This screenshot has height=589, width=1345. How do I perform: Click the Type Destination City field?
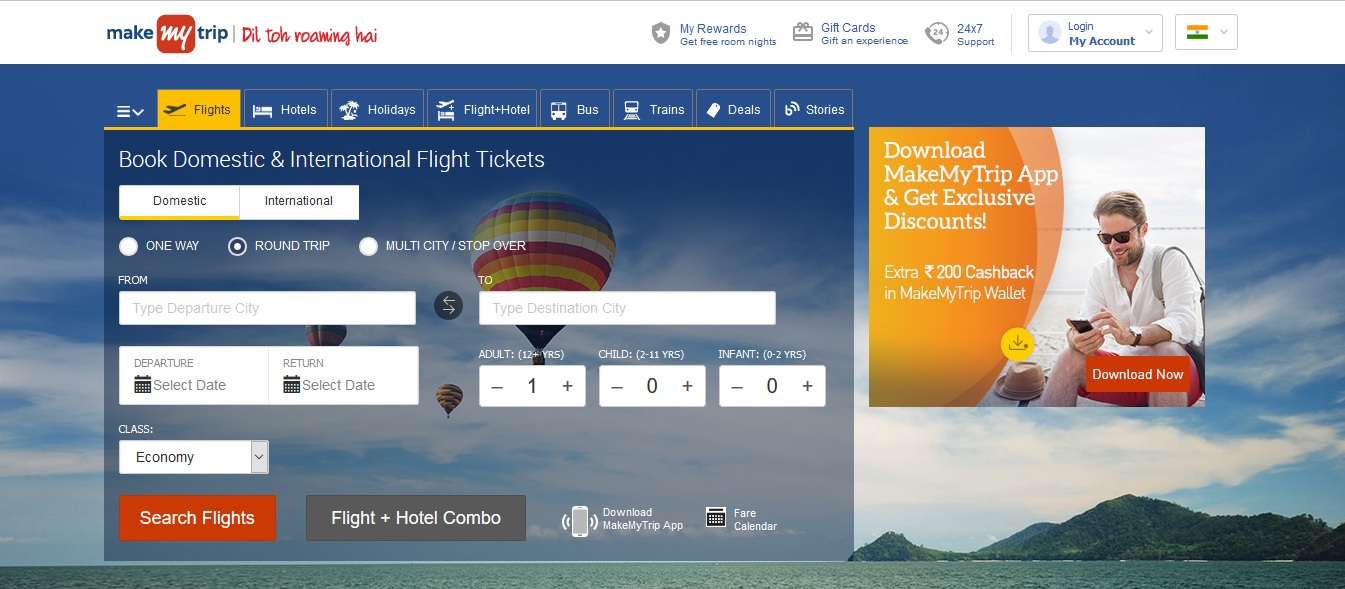[x=627, y=308]
